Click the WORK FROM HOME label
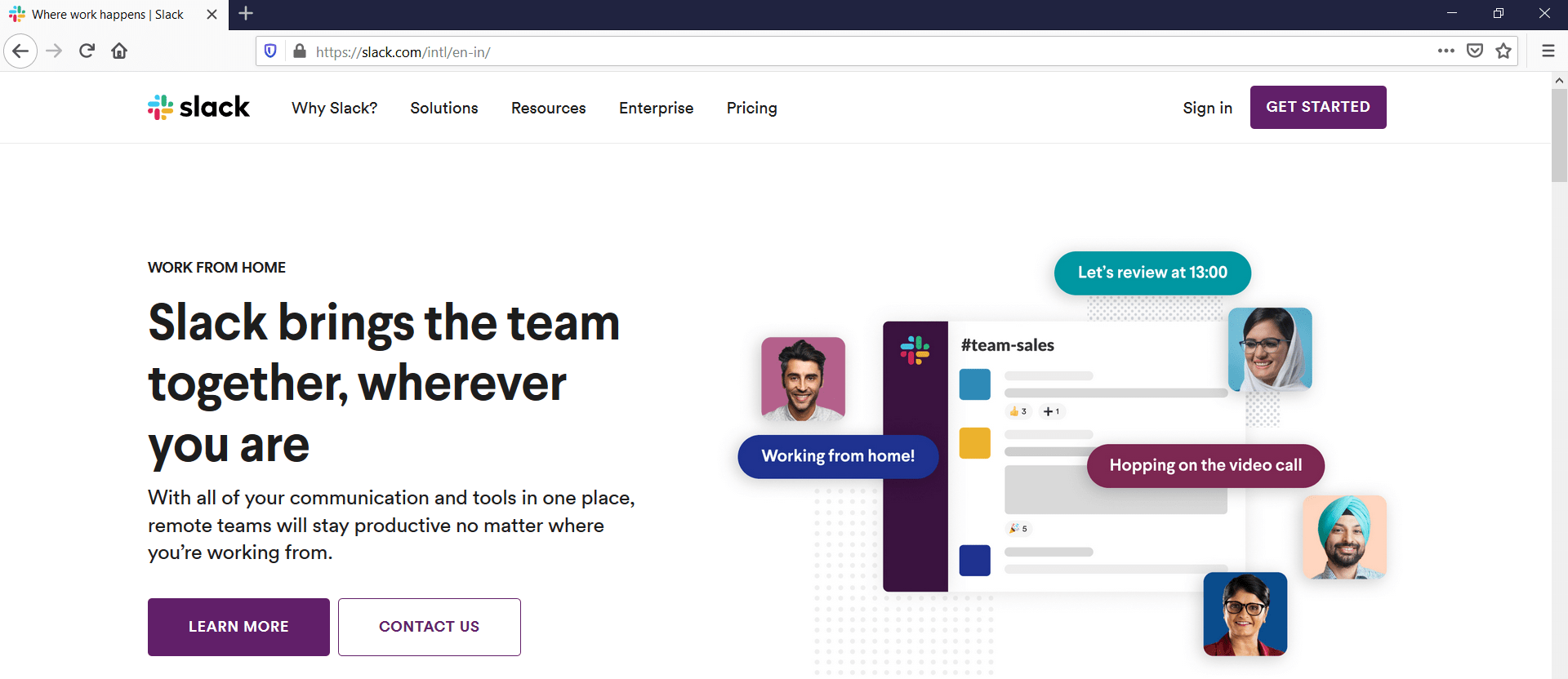This screenshot has width=1568, height=679. pyautogui.click(x=216, y=268)
